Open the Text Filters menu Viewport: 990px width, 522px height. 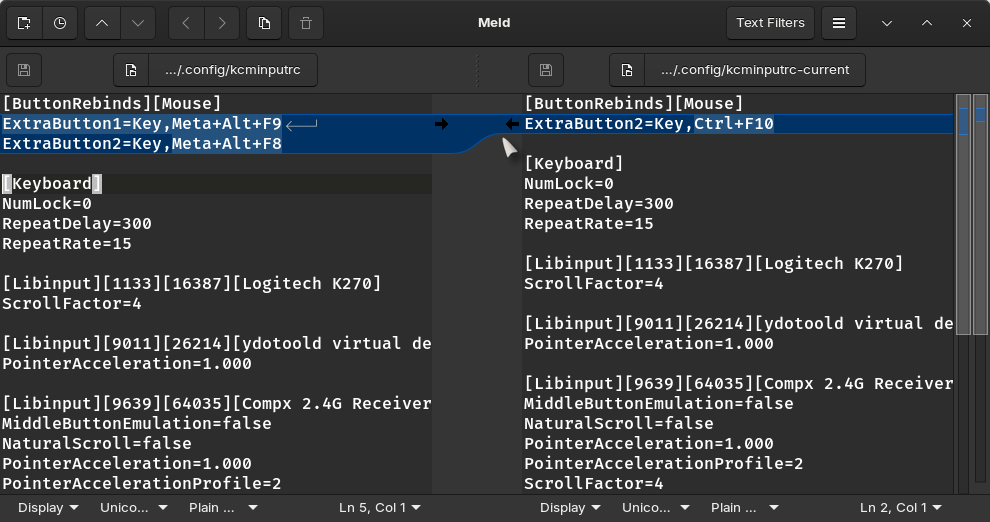(x=770, y=23)
